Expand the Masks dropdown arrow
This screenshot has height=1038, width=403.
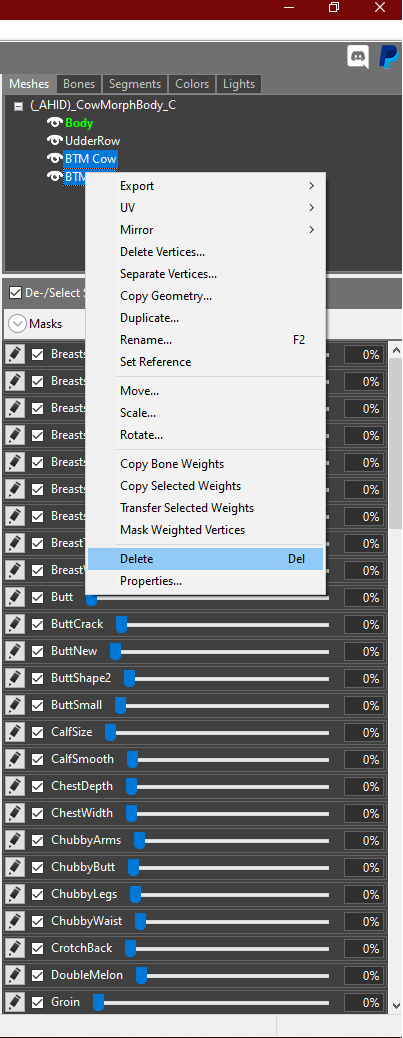click(x=17, y=324)
